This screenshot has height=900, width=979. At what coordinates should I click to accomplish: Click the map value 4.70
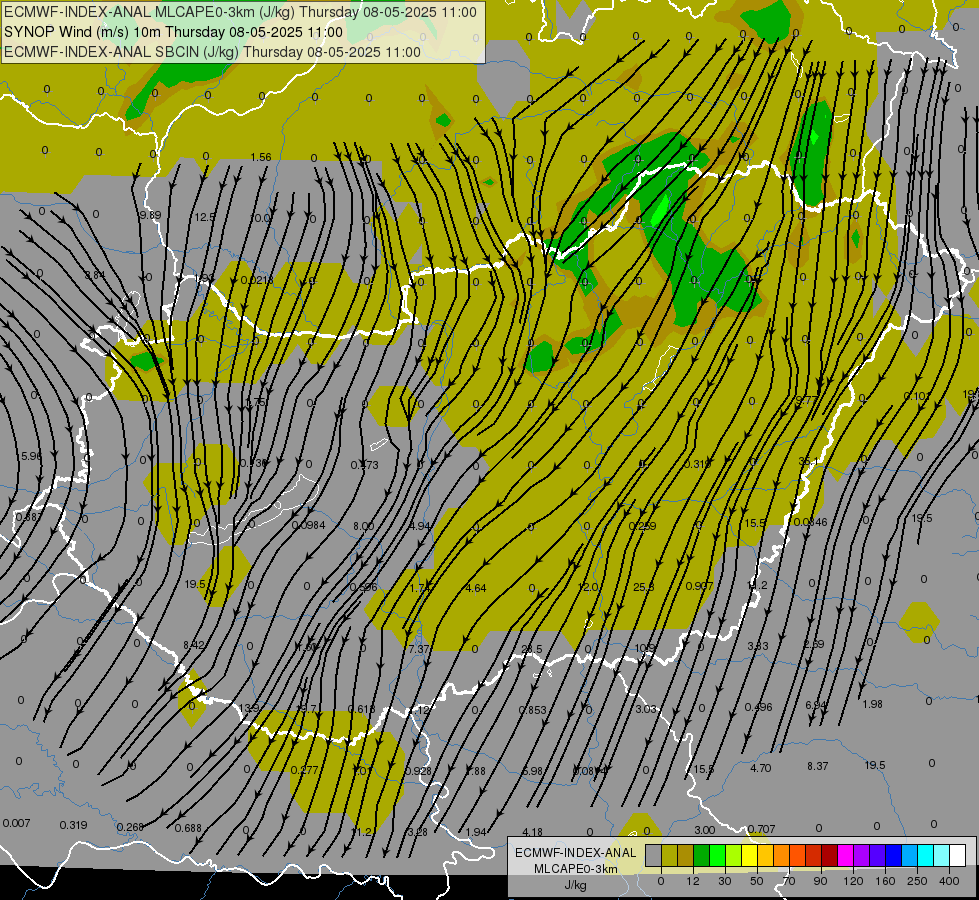tap(760, 769)
